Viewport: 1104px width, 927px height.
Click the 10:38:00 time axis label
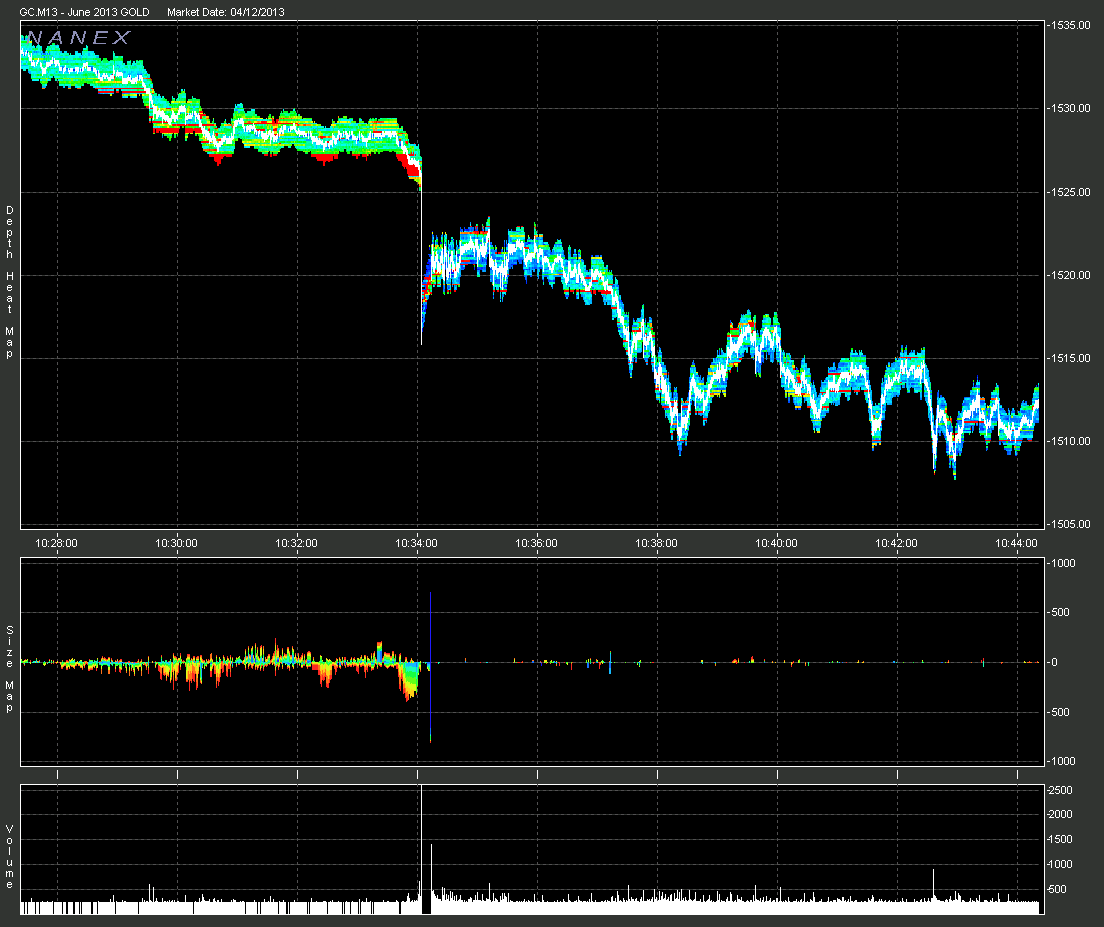click(656, 543)
